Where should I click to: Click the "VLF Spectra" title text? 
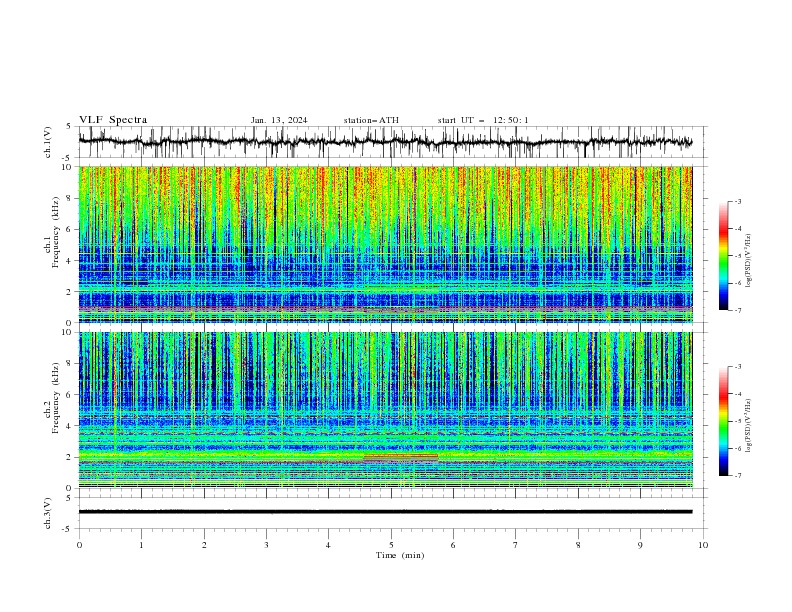113,120
